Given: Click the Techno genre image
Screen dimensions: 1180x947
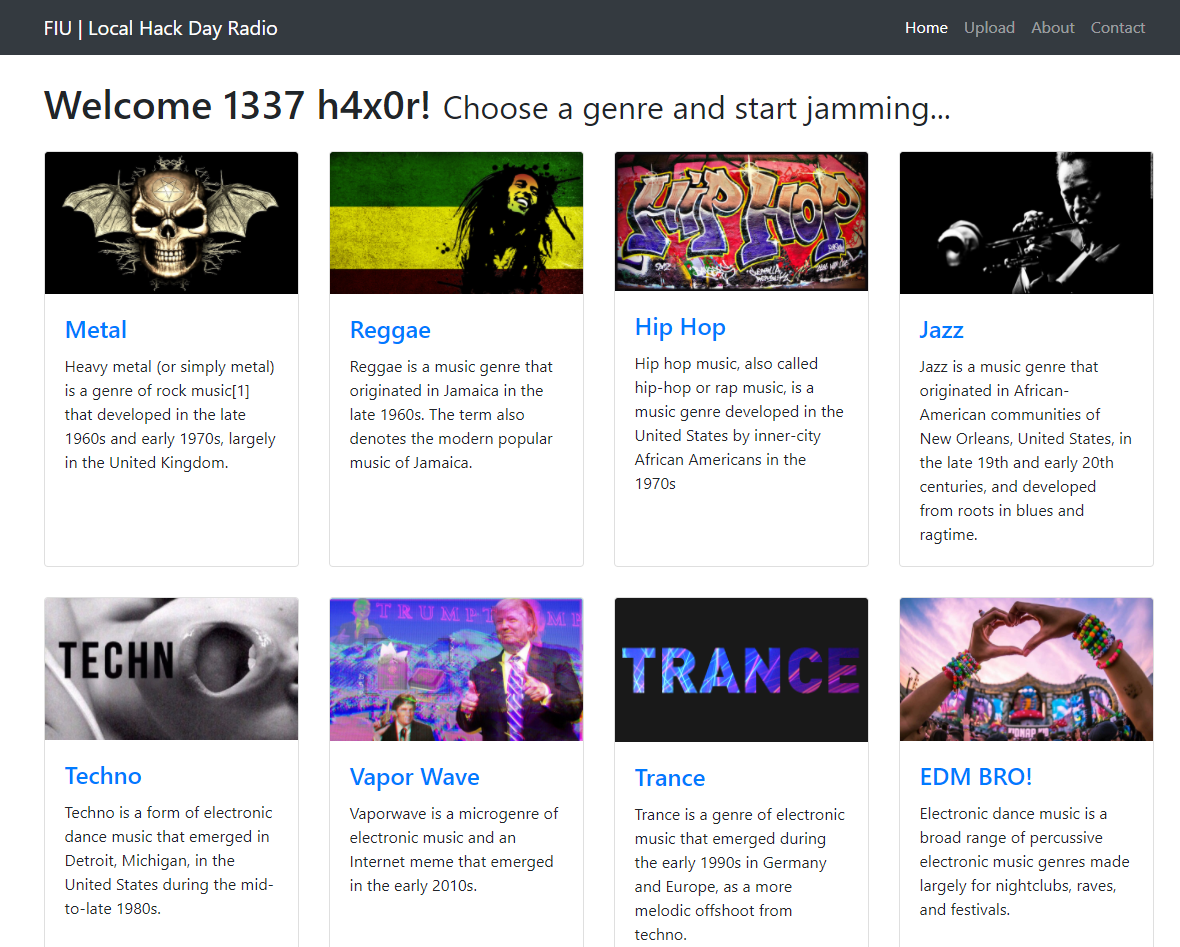Looking at the screenshot, I should pos(172,668).
